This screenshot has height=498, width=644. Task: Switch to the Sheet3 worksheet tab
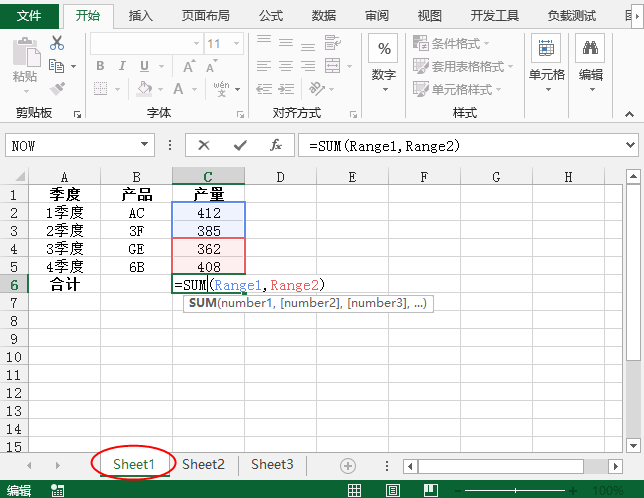pos(272,464)
